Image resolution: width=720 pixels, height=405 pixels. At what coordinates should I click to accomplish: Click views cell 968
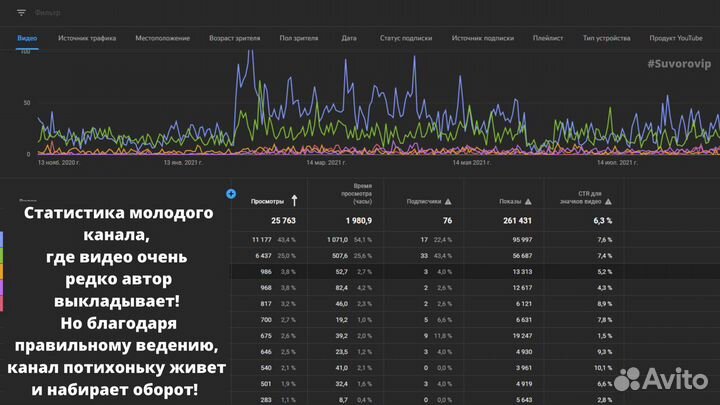266,288
